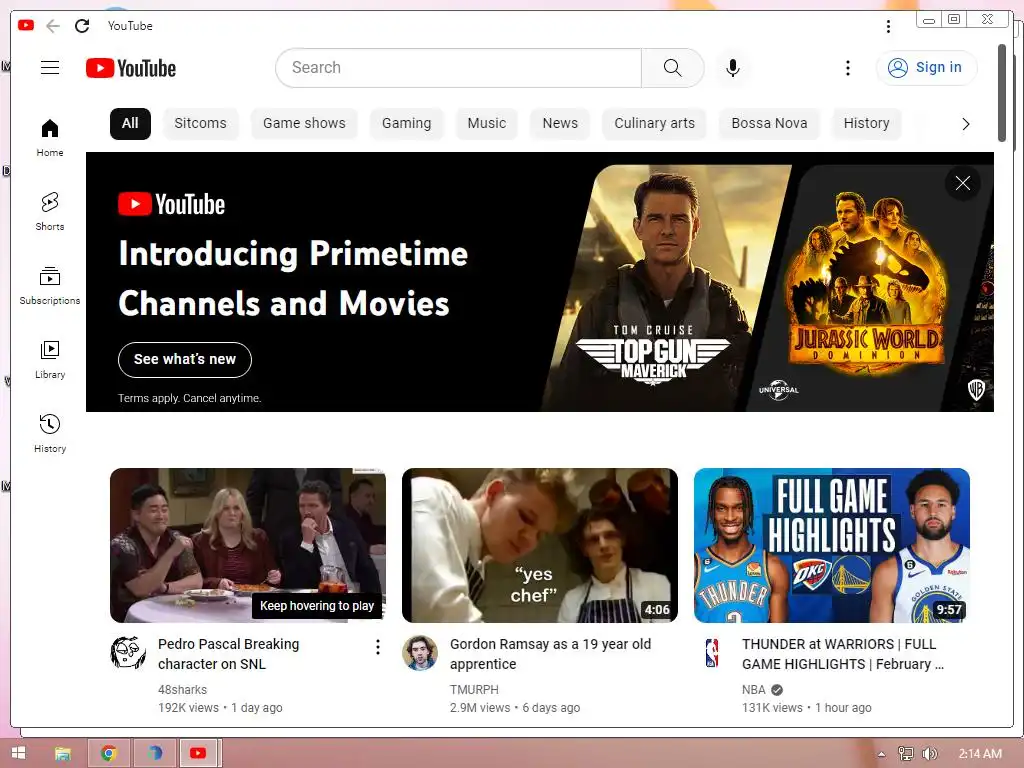Show hidden tray icons arrow

click(882, 754)
